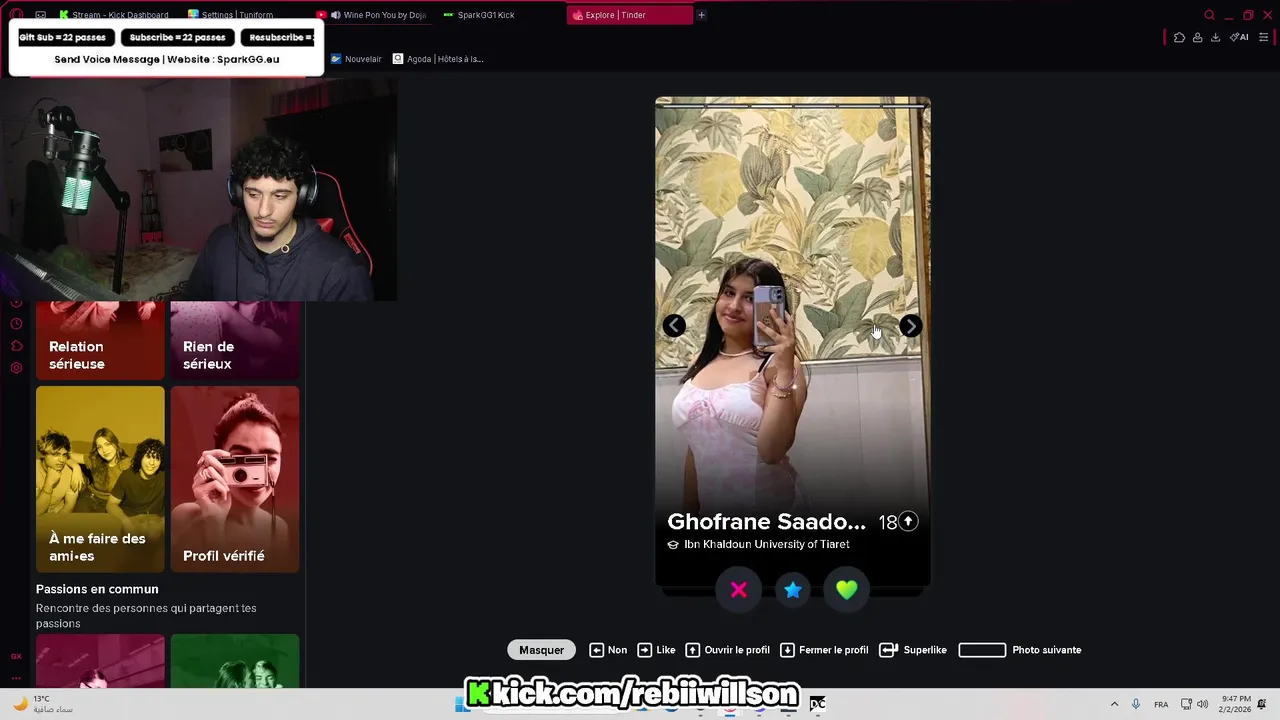Open the Nouvelair bookmark

356,59
